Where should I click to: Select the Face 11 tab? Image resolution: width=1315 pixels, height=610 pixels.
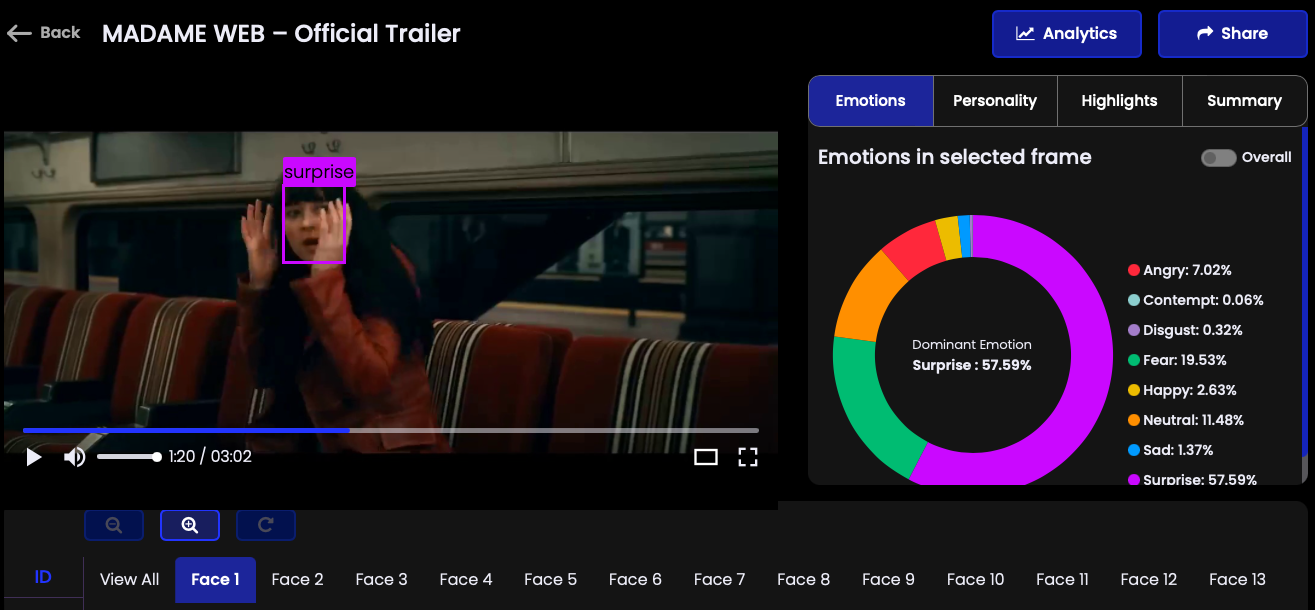click(1062, 579)
